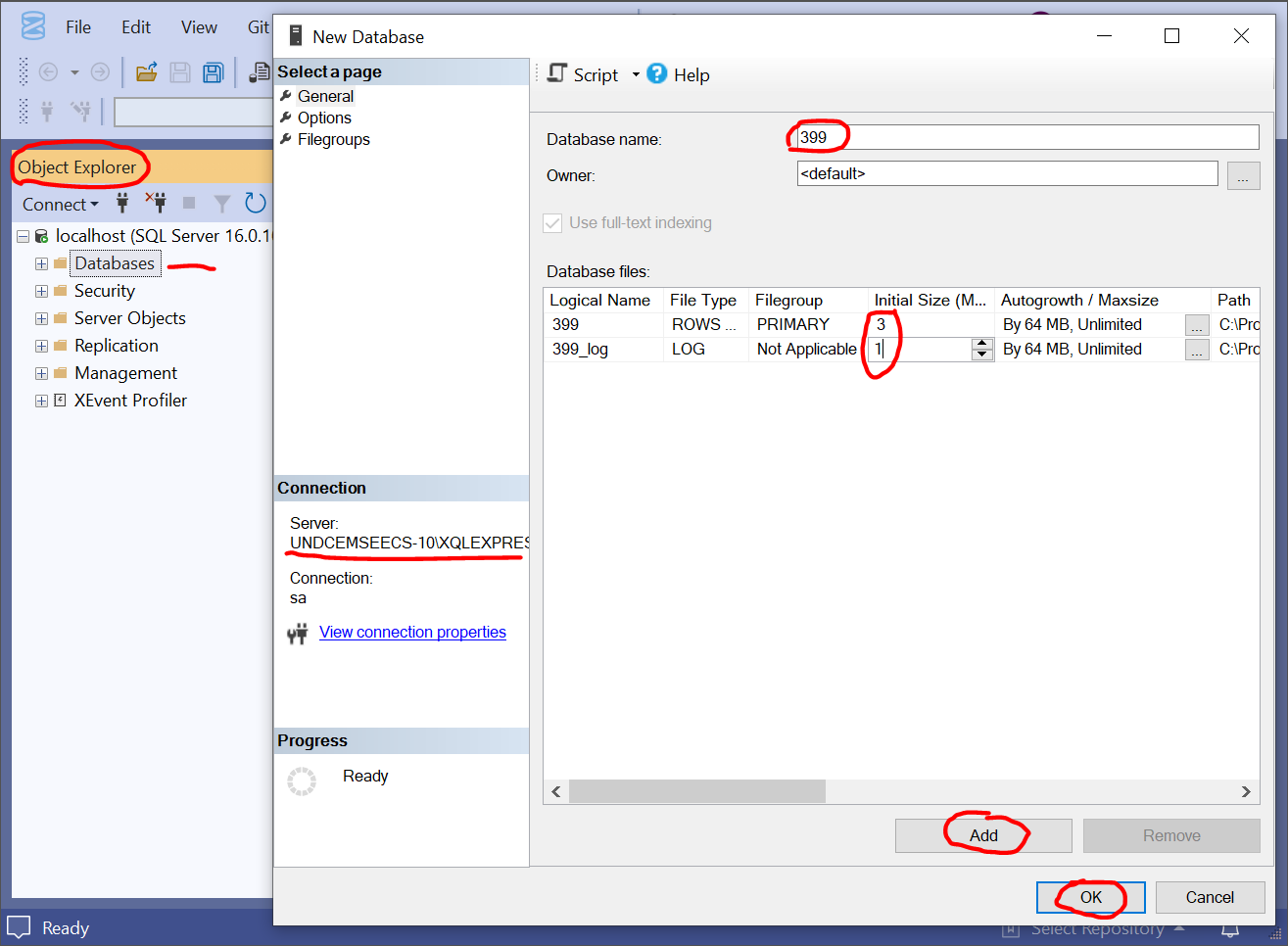Select the Filegroups page
Image resolution: width=1288 pixels, height=946 pixels.
click(333, 140)
